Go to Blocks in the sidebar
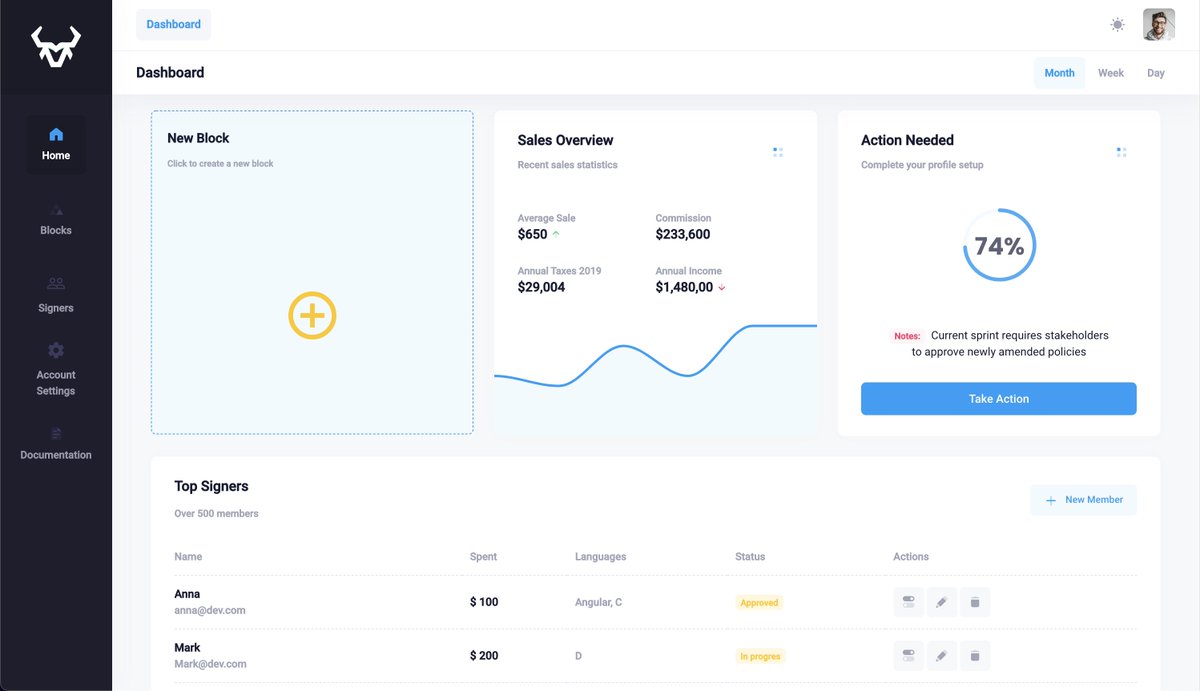The height and width of the screenshot is (691, 1200). (56, 219)
